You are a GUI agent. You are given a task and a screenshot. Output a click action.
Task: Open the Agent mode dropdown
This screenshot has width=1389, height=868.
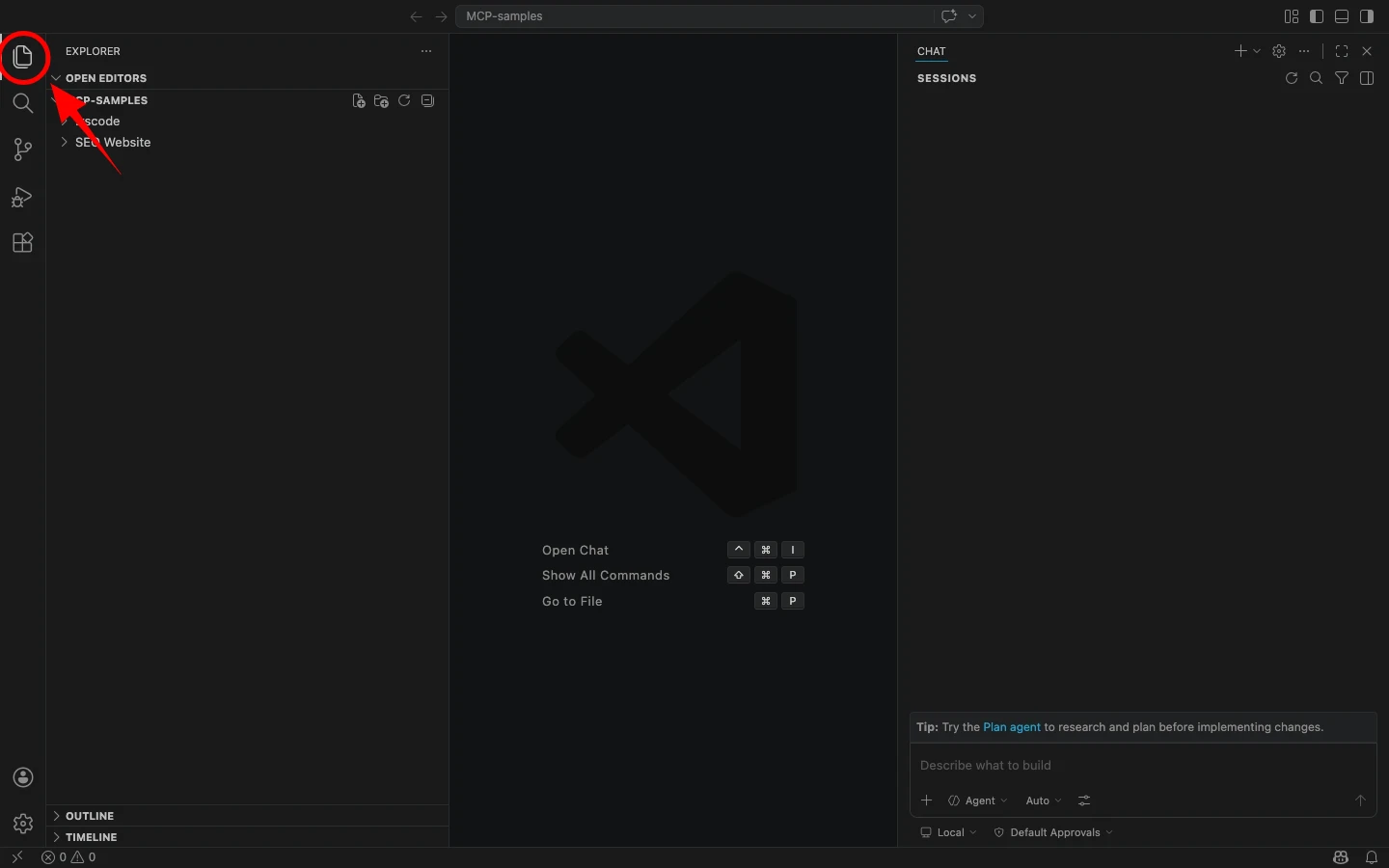[978, 800]
